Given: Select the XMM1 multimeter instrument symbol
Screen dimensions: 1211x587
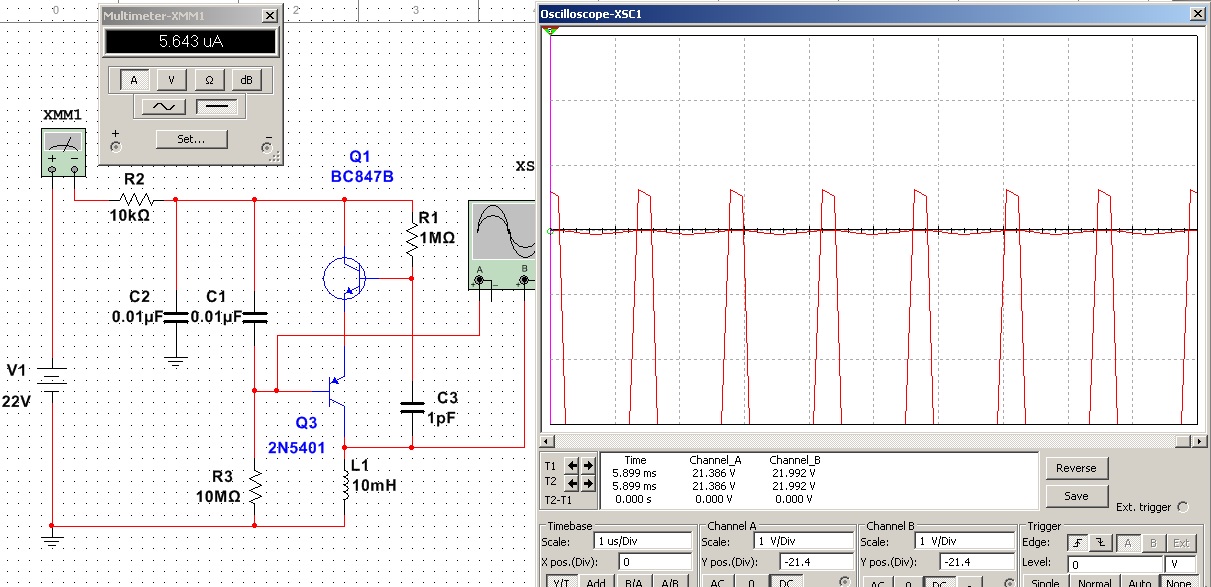Looking at the screenshot, I should (62, 151).
